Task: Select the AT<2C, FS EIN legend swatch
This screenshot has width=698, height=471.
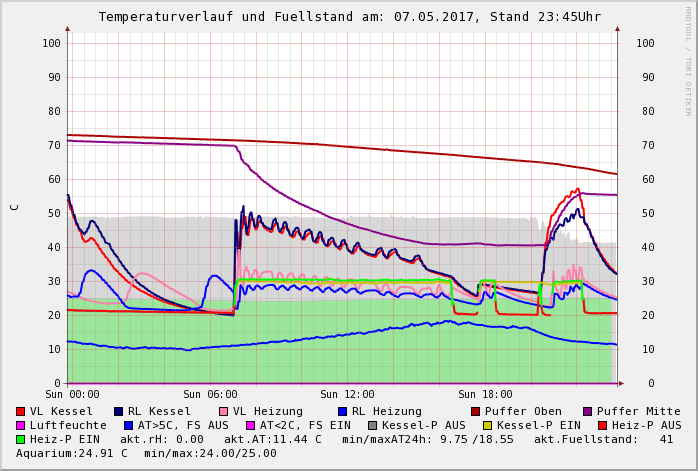Action: 251,425
